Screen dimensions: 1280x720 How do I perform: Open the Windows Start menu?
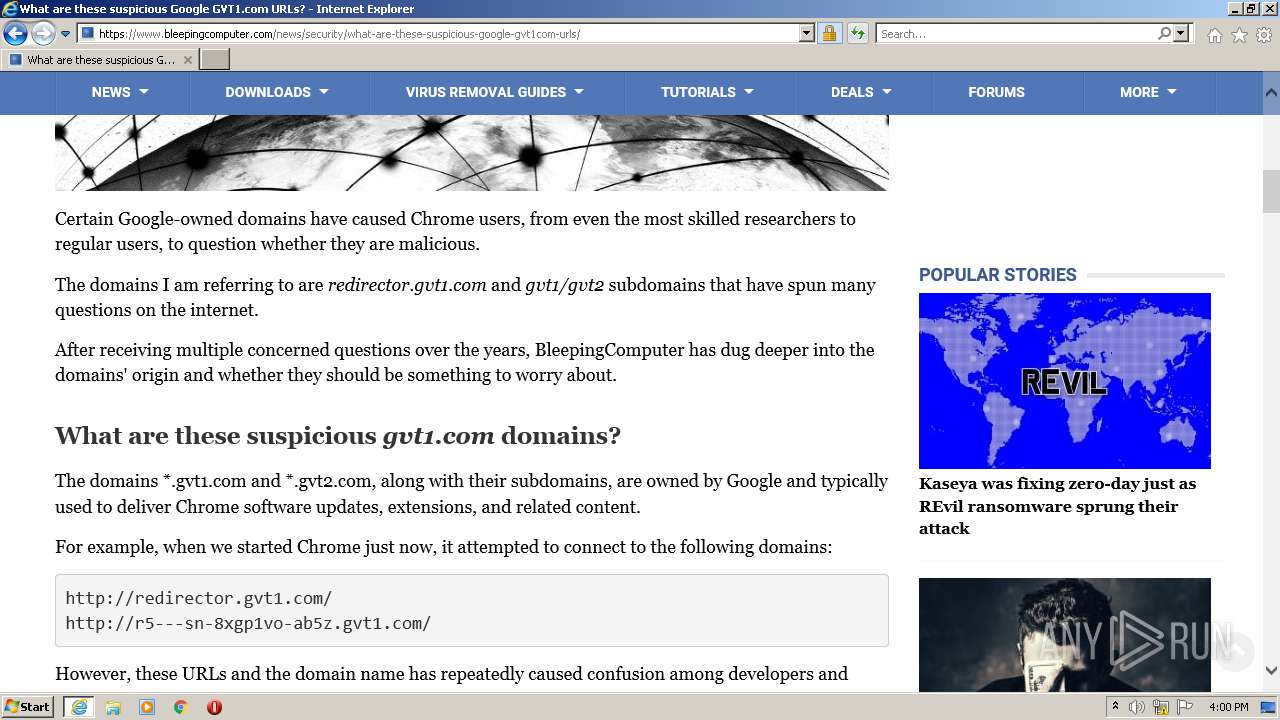click(x=28, y=707)
